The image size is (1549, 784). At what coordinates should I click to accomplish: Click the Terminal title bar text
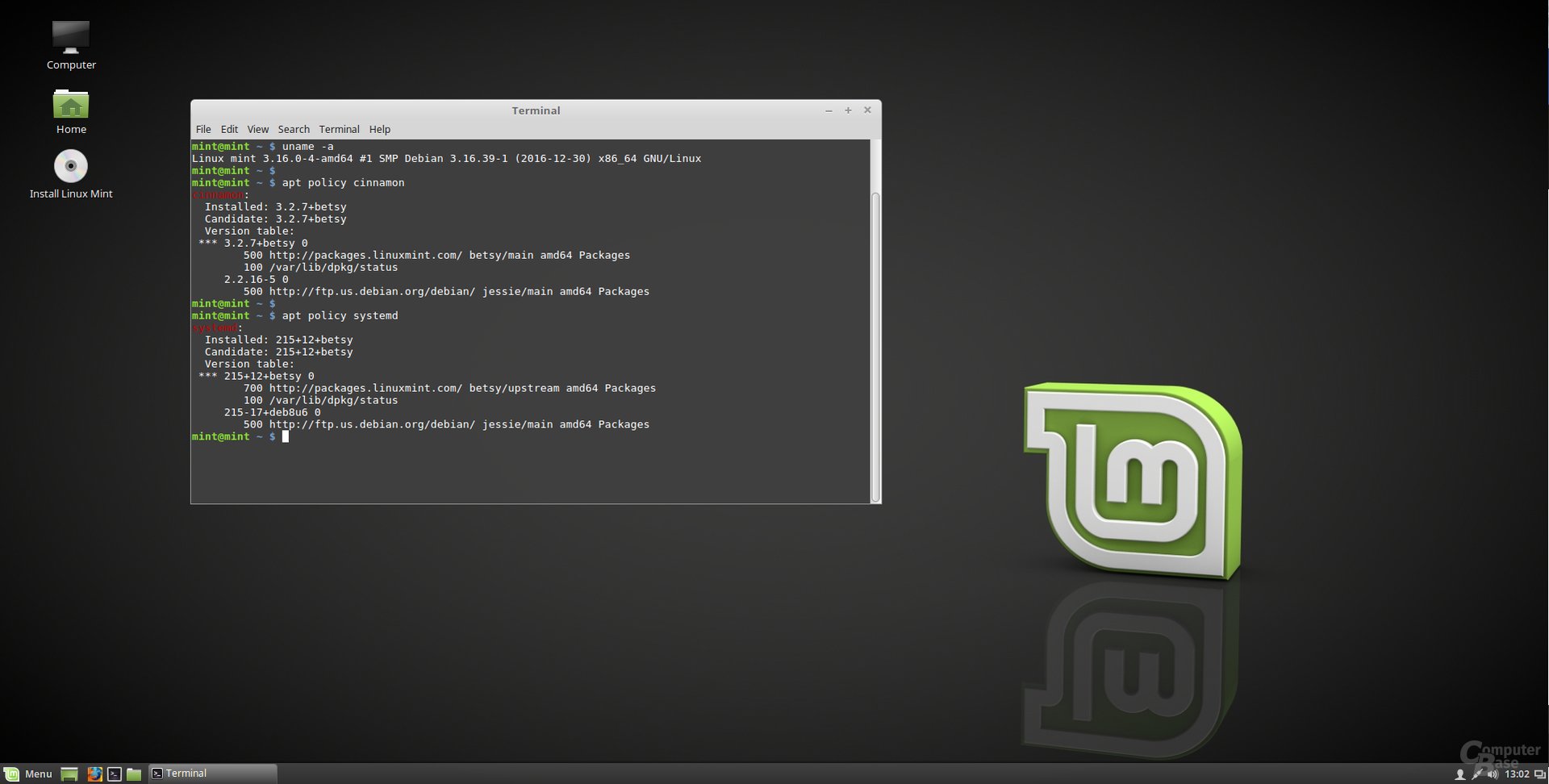(536, 111)
